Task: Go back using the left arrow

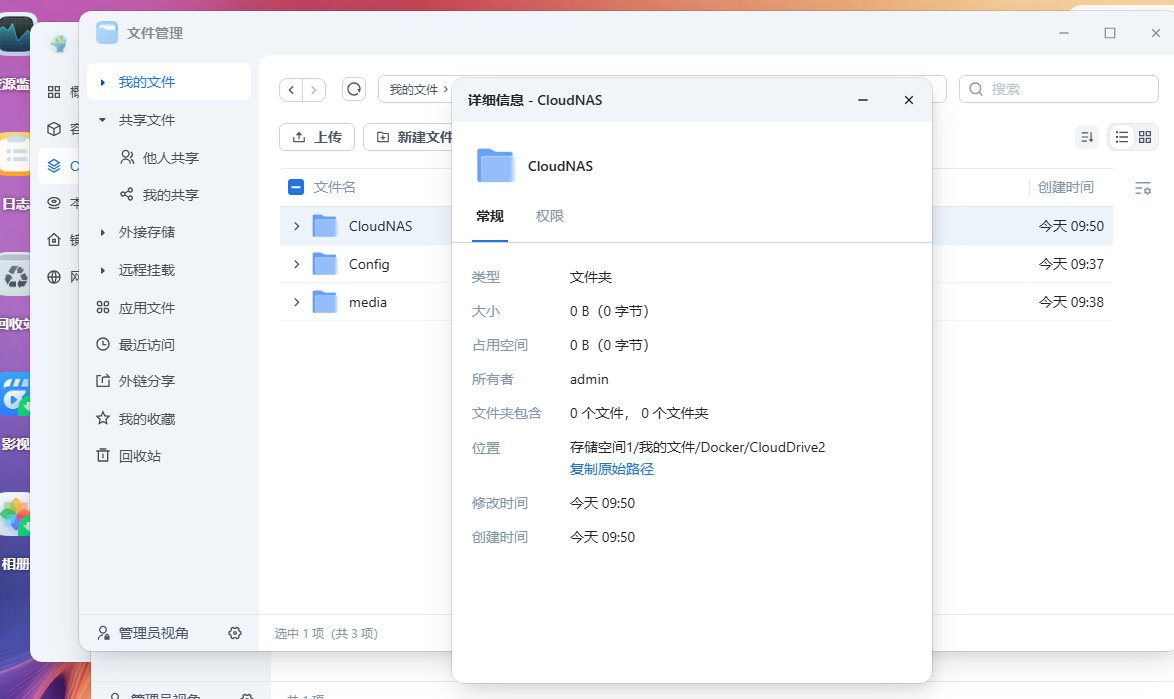Action: 291,89
